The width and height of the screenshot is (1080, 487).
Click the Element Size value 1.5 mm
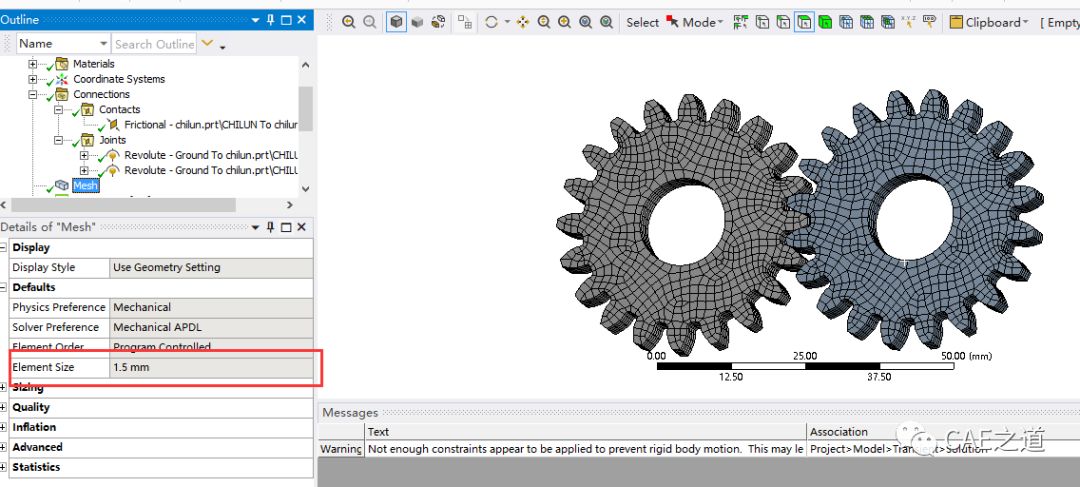point(211,367)
